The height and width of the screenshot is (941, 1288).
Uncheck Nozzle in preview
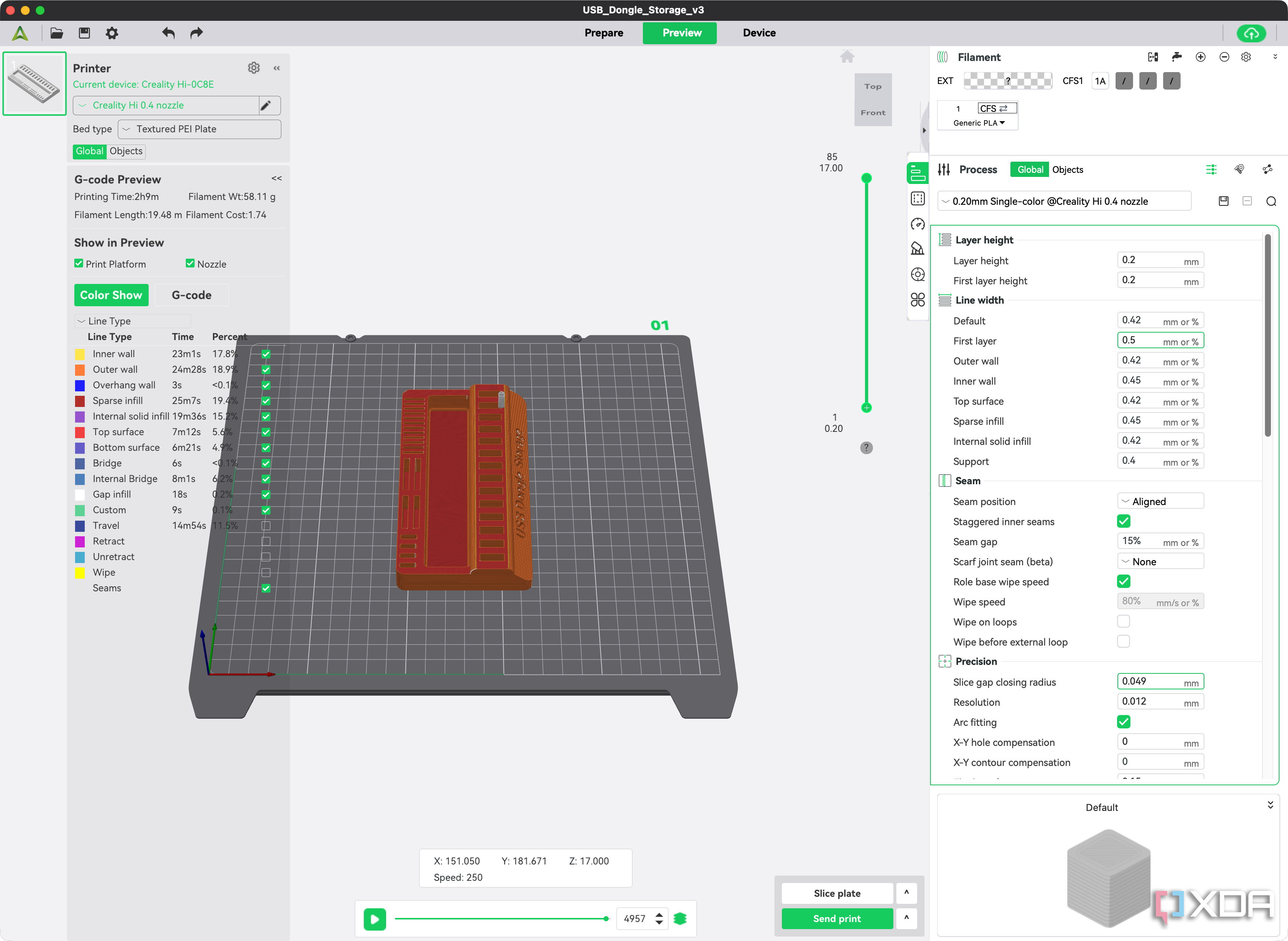tap(190, 264)
